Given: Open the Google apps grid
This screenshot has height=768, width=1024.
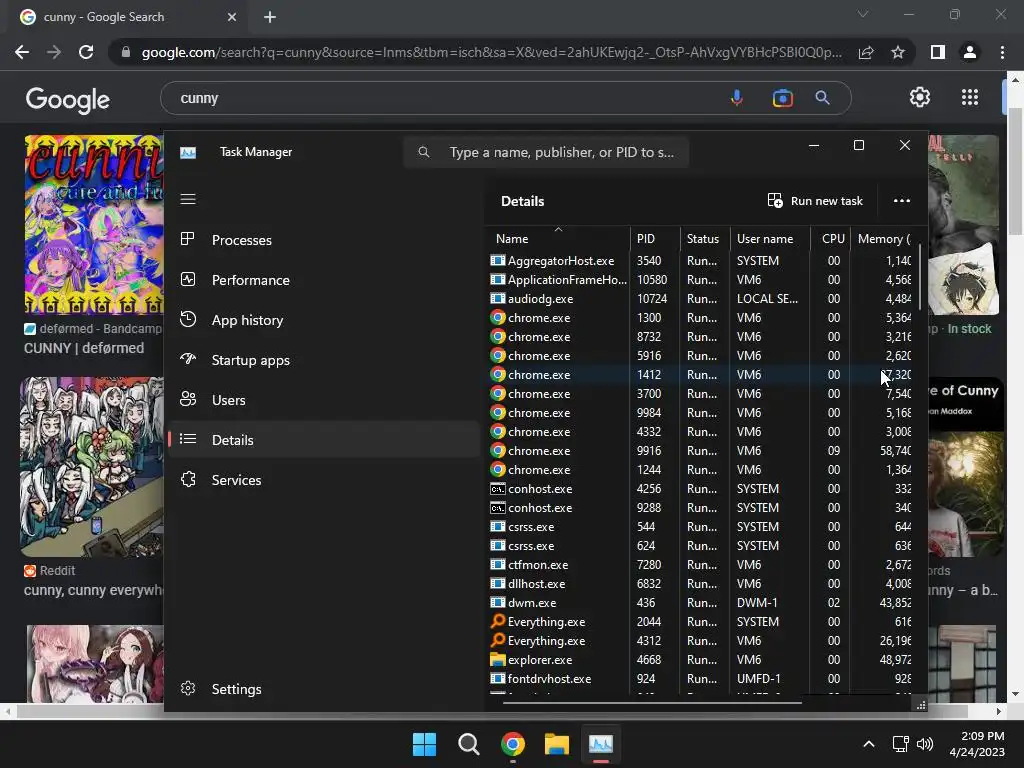Looking at the screenshot, I should point(970,97).
